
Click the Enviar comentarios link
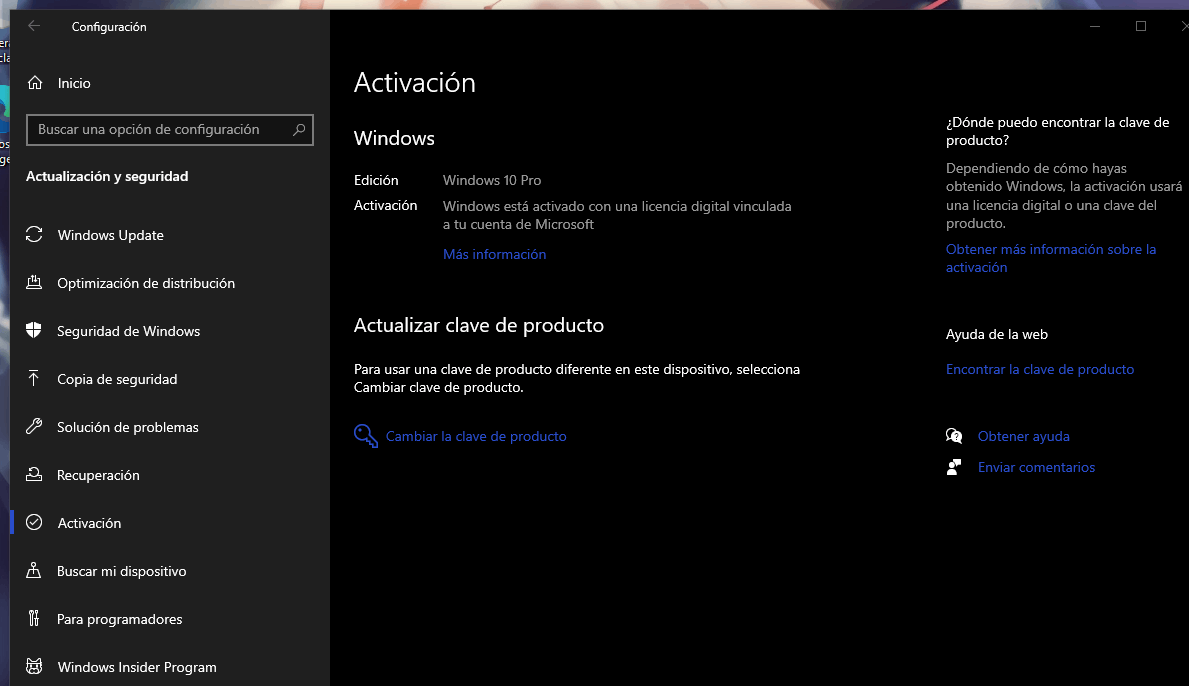point(1036,467)
